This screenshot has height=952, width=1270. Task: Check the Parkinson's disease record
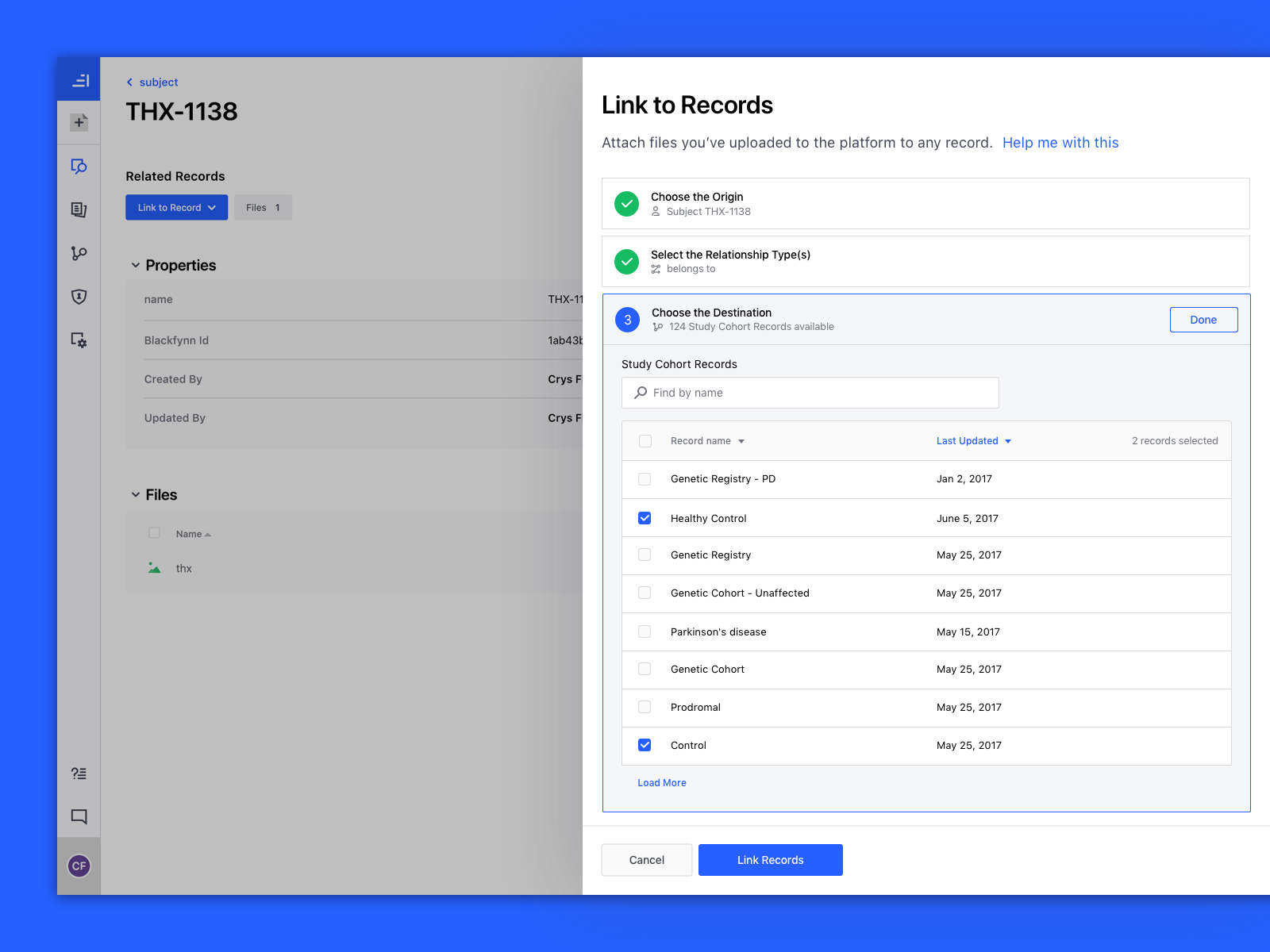pos(645,631)
